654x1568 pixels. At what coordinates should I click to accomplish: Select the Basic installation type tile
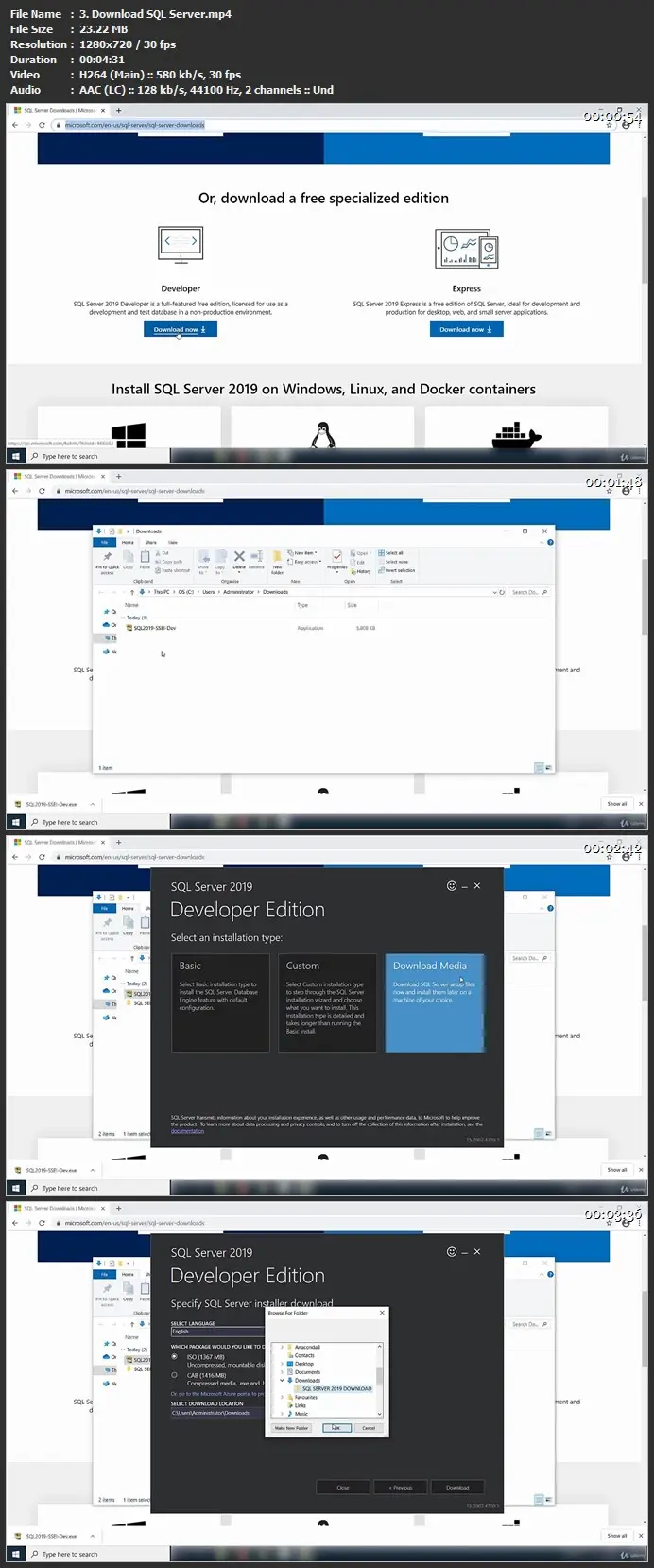coord(220,1002)
